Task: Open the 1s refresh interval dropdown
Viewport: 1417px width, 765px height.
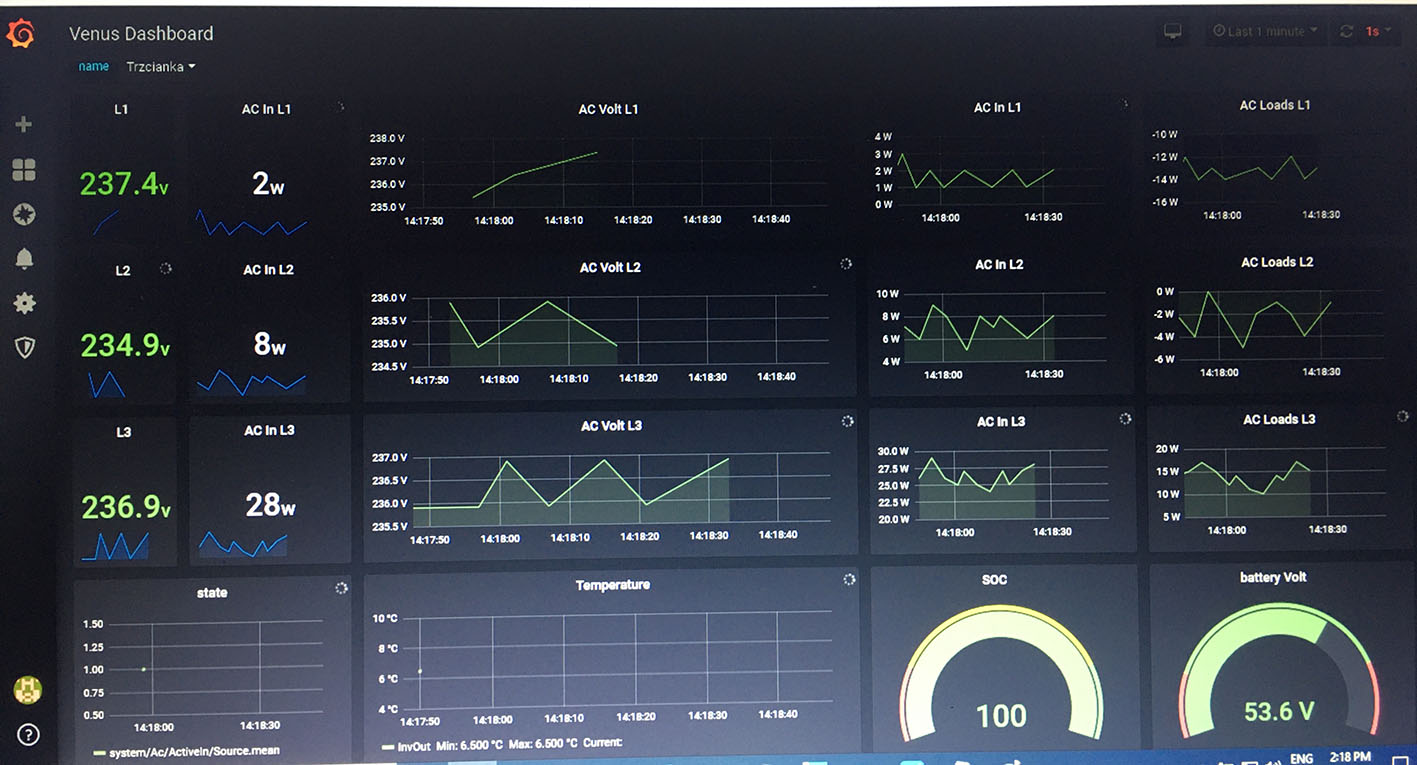Action: pyautogui.click(x=1378, y=32)
